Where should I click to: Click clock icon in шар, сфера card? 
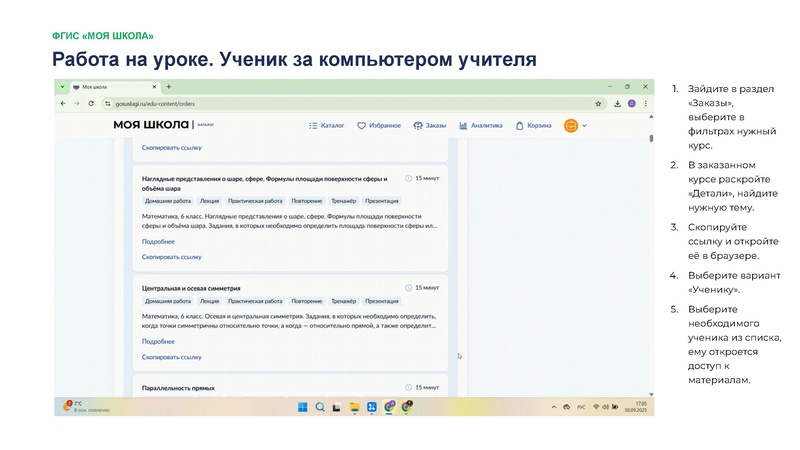pyautogui.click(x=408, y=179)
